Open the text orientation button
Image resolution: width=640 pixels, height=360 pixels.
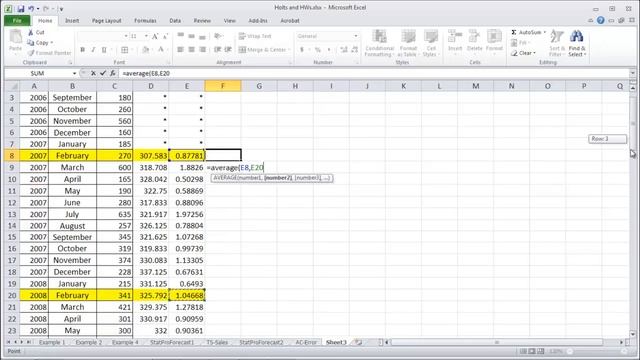[218, 36]
